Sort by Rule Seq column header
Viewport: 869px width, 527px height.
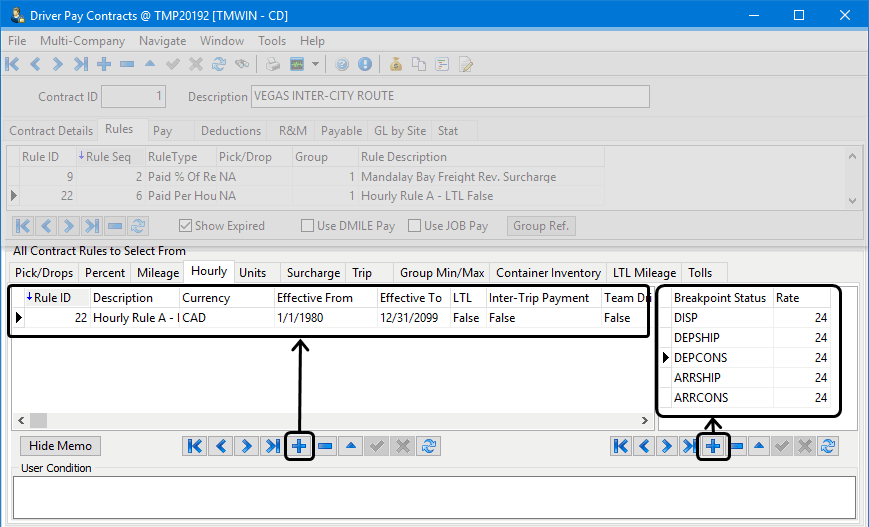tap(109, 157)
